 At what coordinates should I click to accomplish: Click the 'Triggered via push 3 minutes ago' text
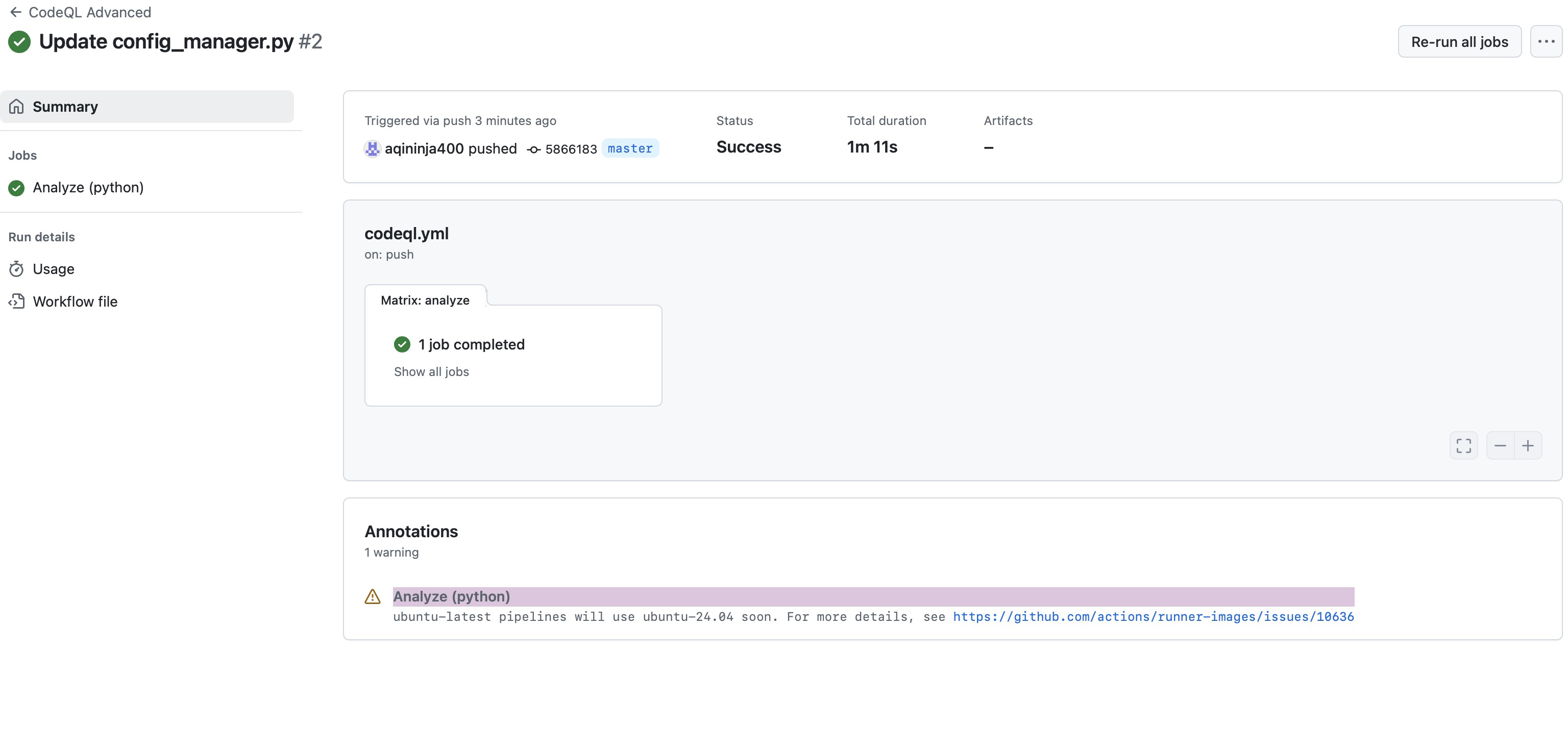[460, 120]
